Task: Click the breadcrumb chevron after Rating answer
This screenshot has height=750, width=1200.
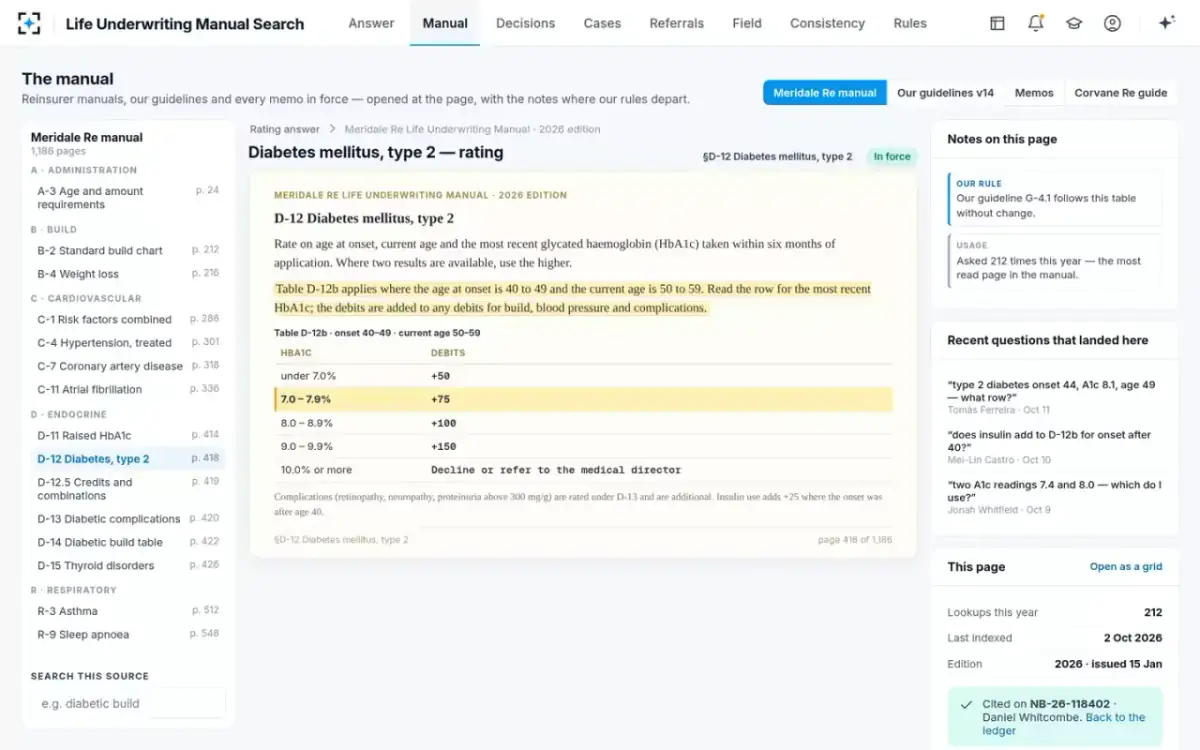Action: point(332,129)
